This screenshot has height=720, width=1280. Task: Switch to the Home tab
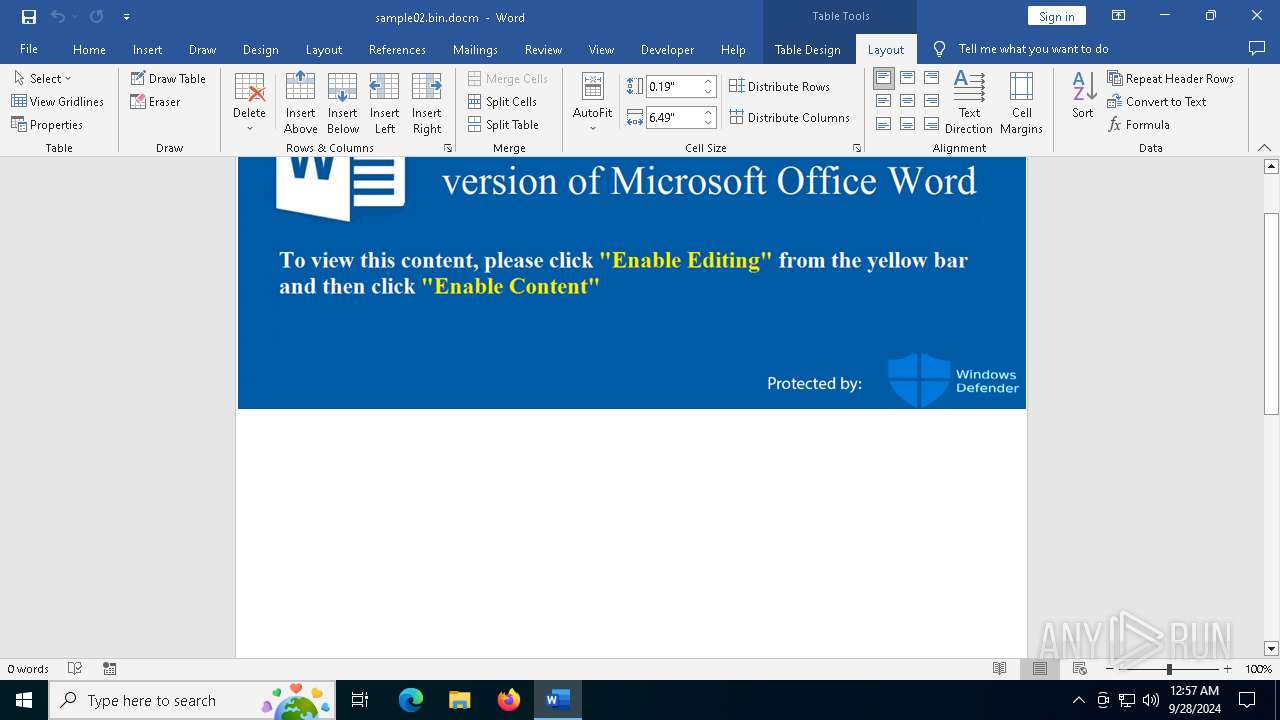click(x=89, y=49)
